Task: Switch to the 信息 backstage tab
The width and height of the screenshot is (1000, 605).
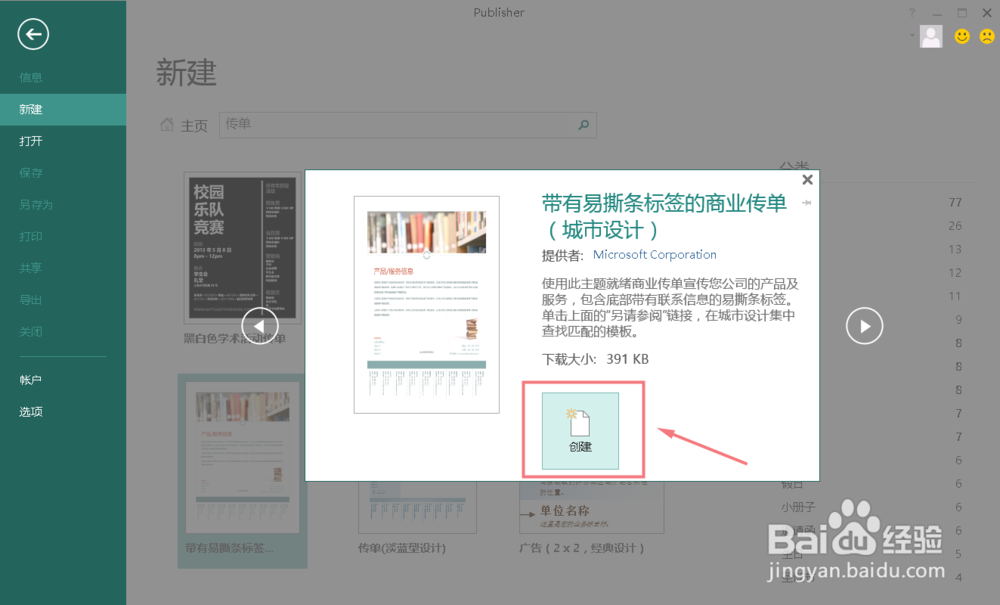Action: (x=30, y=77)
